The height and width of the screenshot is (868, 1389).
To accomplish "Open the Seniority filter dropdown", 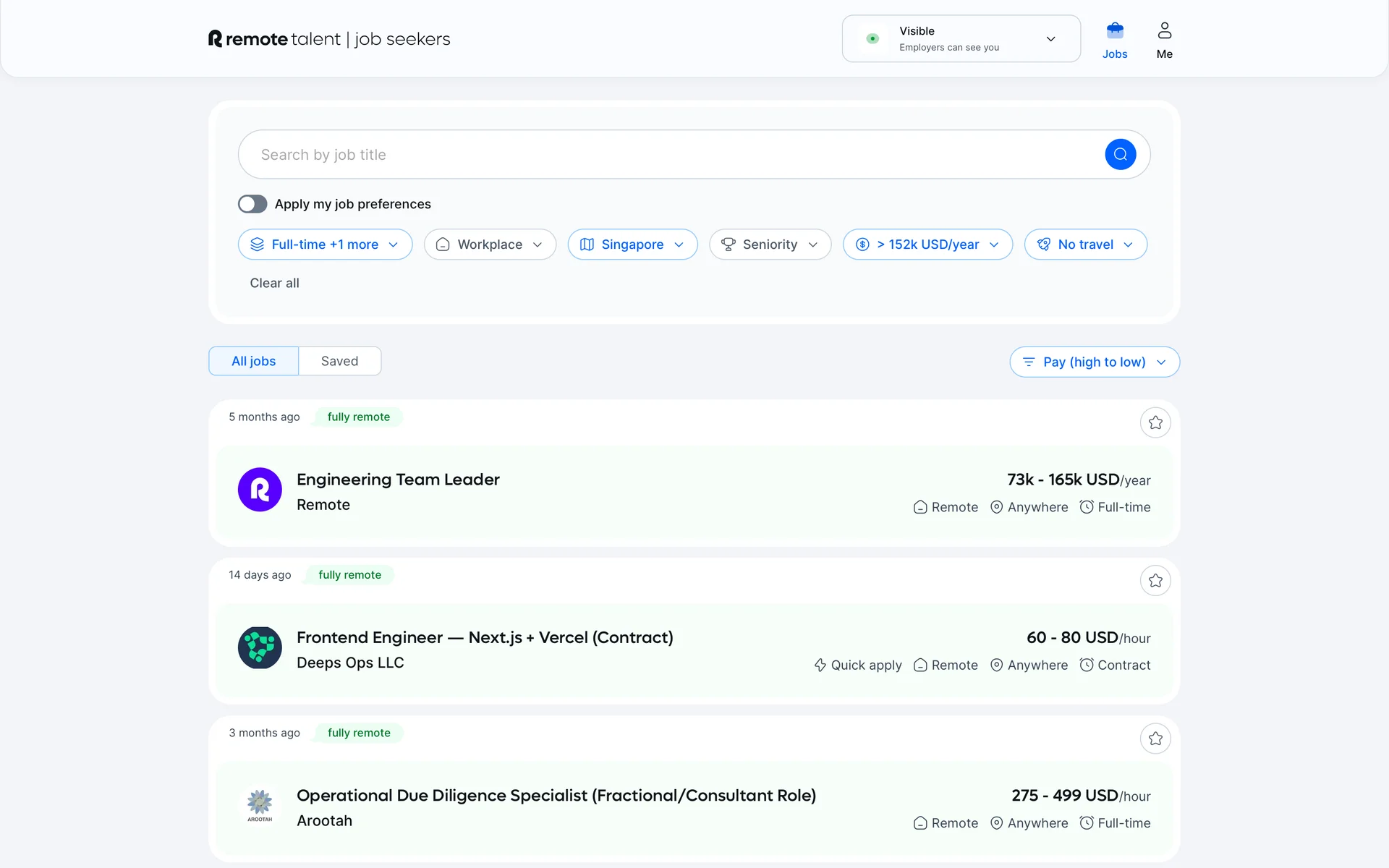I will click(770, 244).
